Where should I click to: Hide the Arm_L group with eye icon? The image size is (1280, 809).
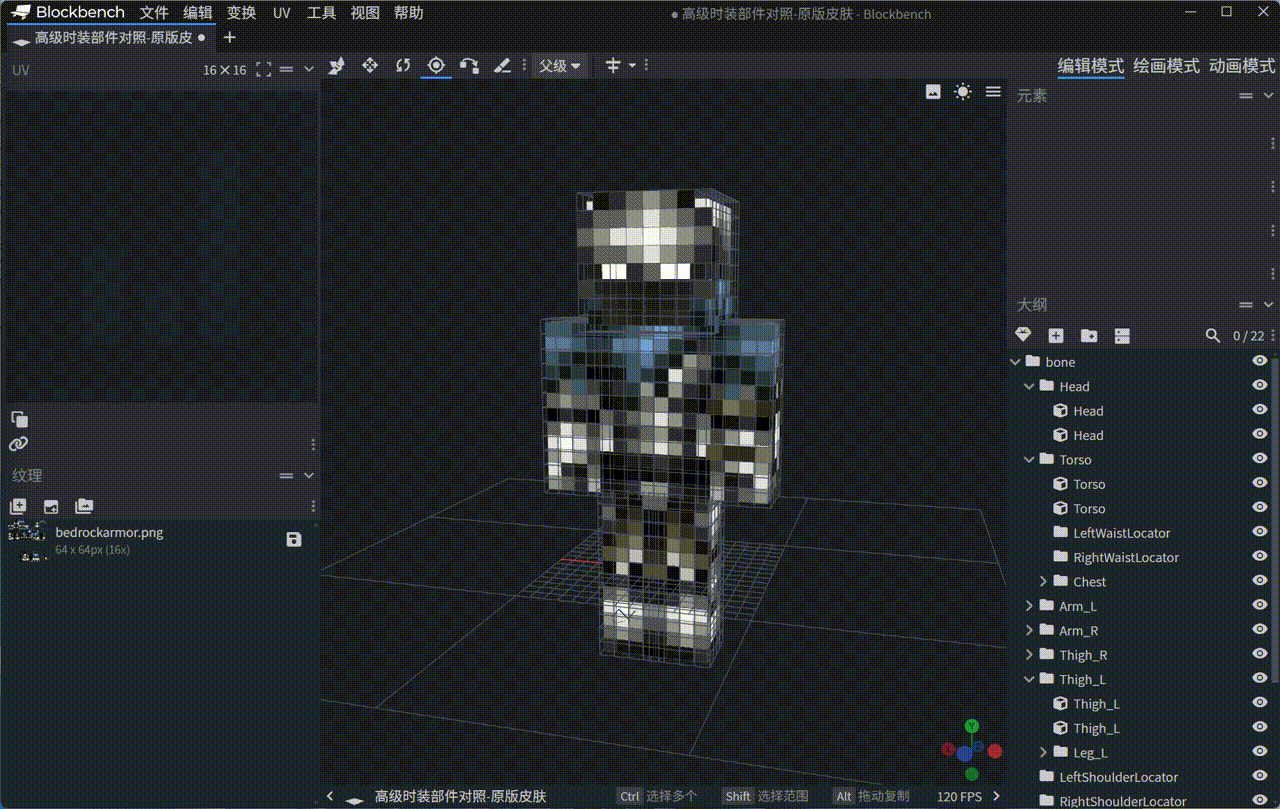pyautogui.click(x=1260, y=606)
